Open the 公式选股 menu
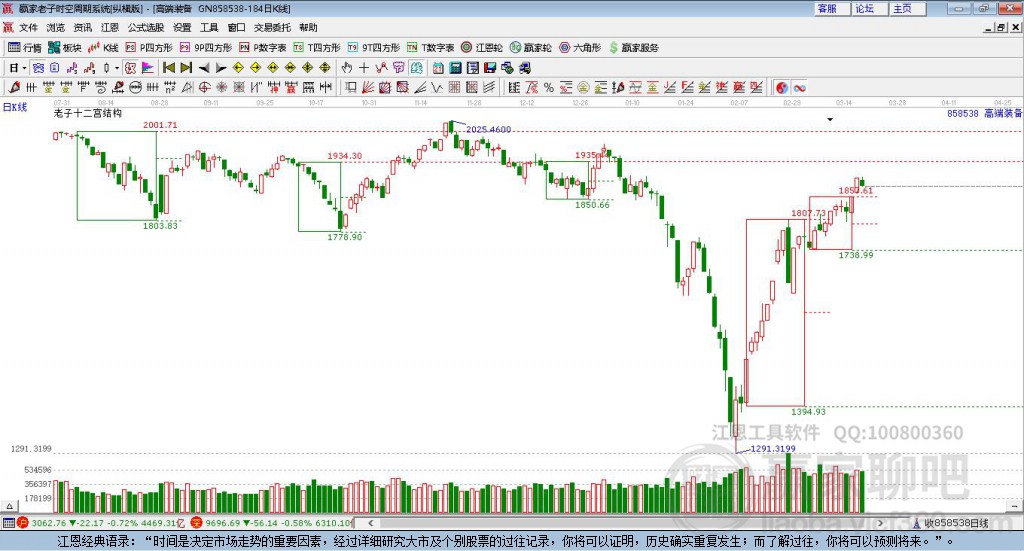The image size is (1024, 551). coord(146,27)
